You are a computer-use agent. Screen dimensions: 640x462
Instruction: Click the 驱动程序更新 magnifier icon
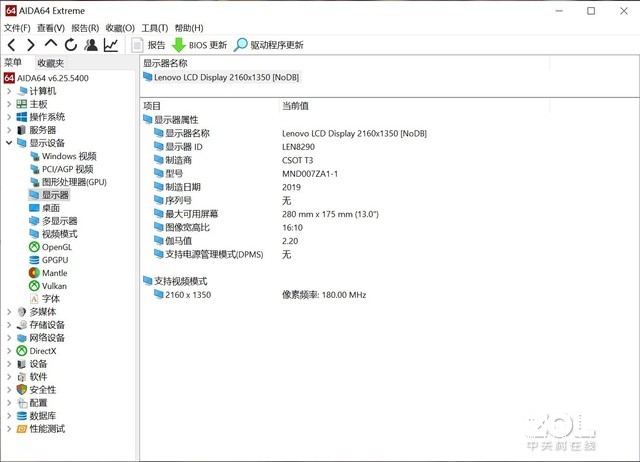(x=240, y=45)
